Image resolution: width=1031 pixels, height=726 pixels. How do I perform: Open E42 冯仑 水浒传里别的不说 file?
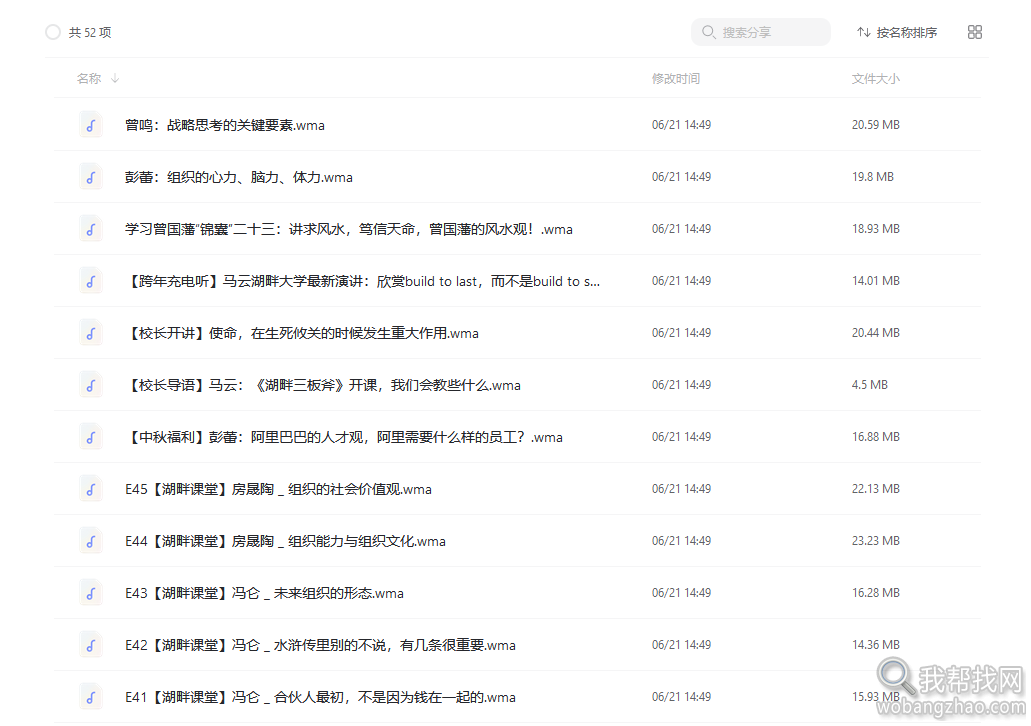[x=320, y=644]
